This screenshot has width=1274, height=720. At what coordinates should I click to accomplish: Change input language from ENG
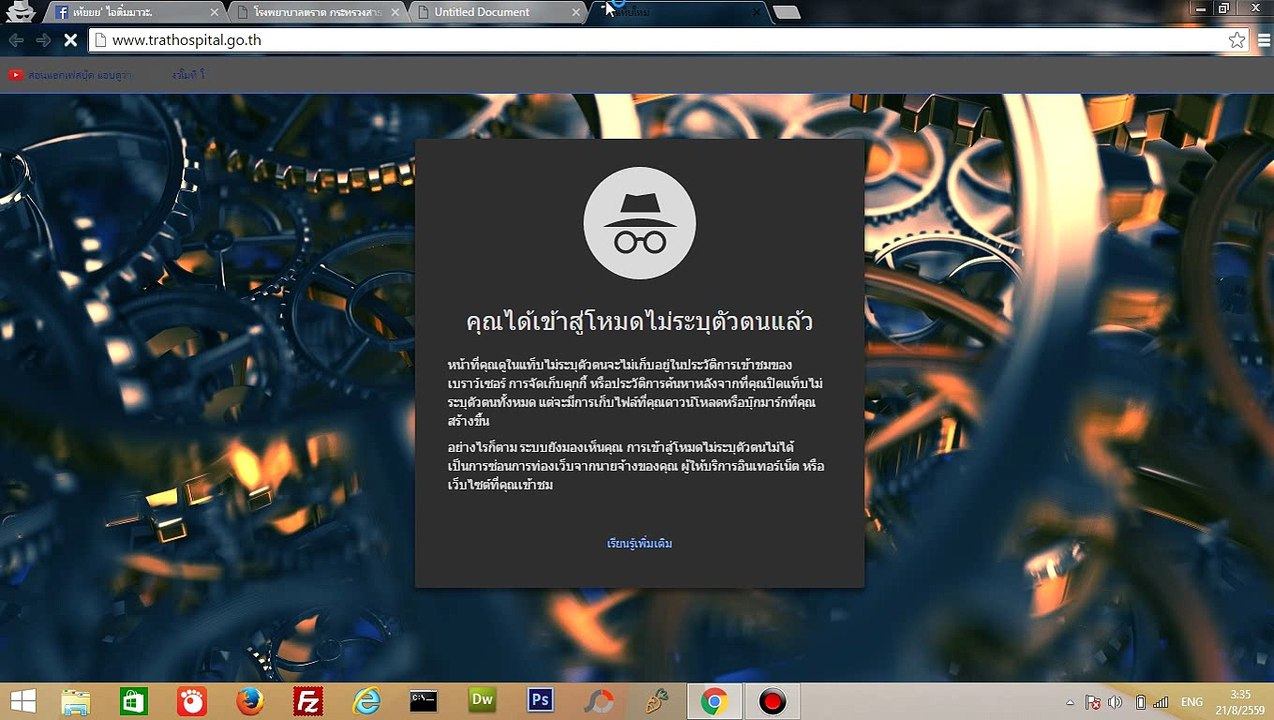tap(1192, 702)
